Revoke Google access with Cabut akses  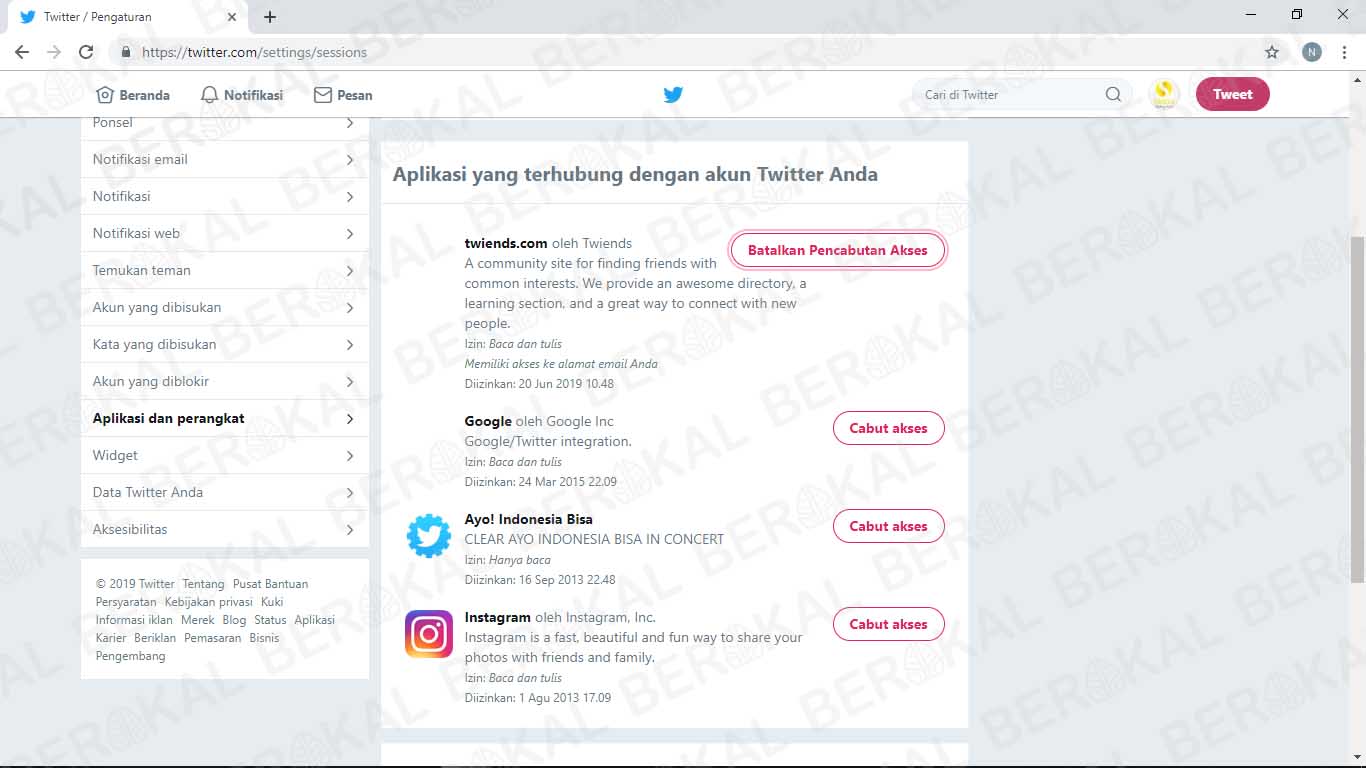coord(888,428)
